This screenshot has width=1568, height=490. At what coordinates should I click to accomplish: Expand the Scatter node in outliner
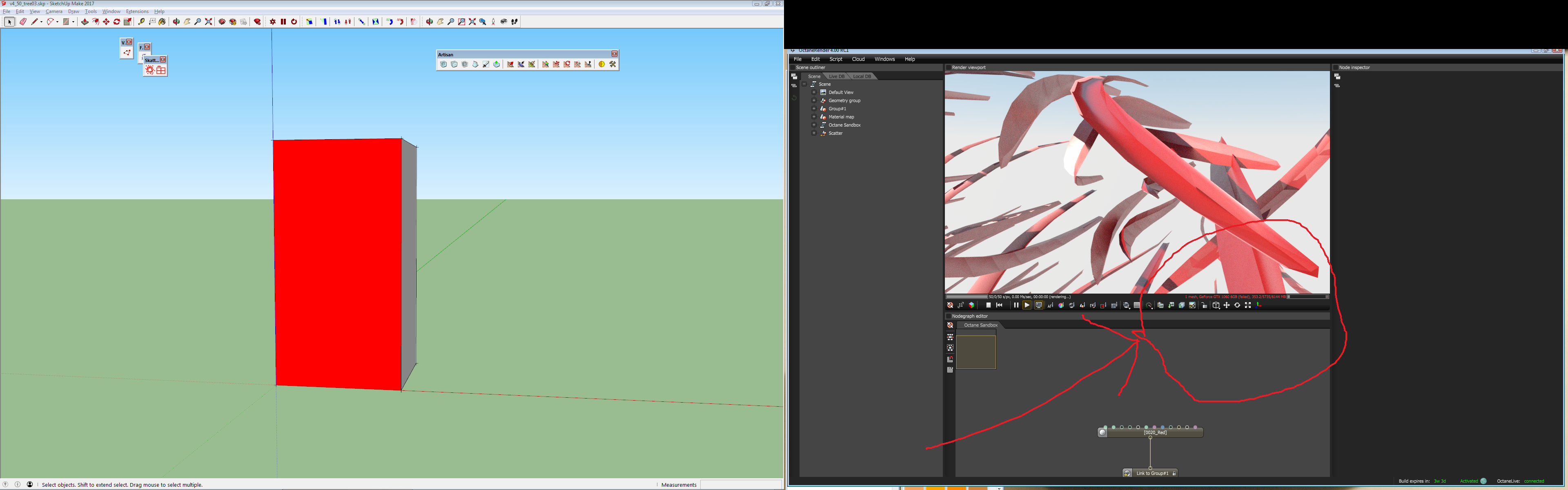coord(814,133)
